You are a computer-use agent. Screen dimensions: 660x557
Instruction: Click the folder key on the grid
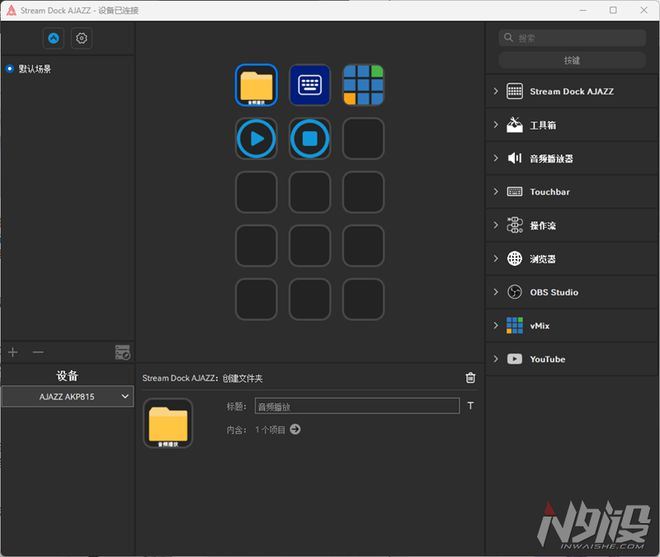point(257,85)
